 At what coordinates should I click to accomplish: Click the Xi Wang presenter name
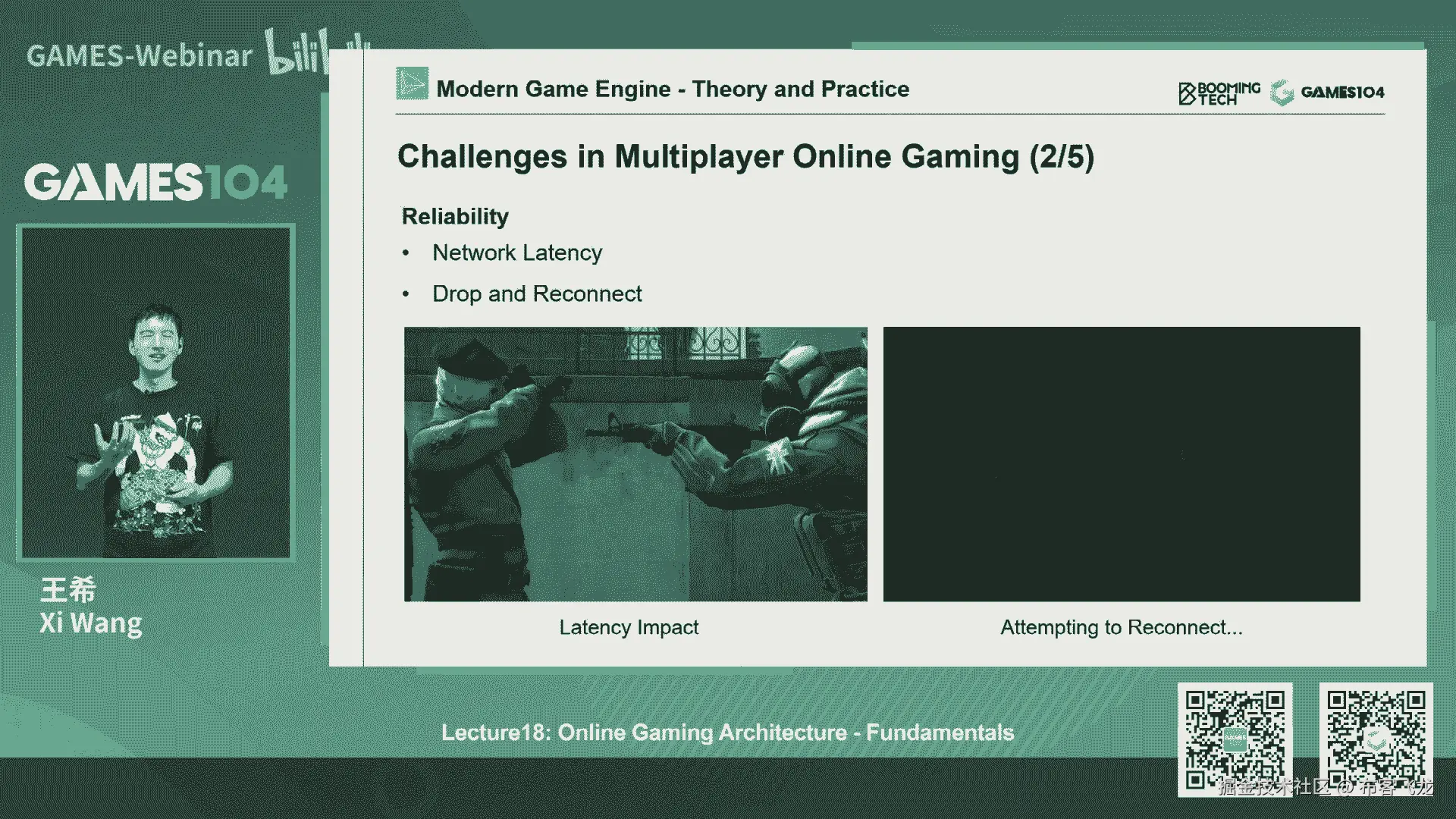pos(90,623)
